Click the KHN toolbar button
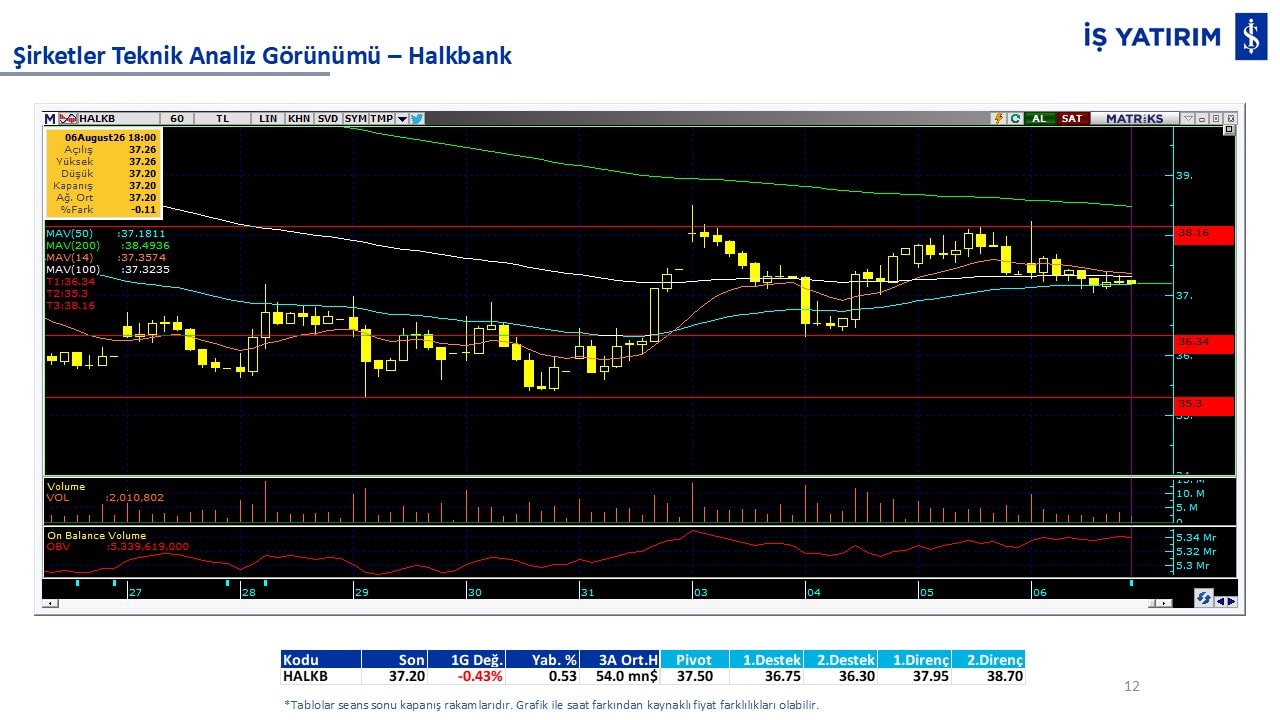Screen dimensions: 1280x720 point(298,118)
